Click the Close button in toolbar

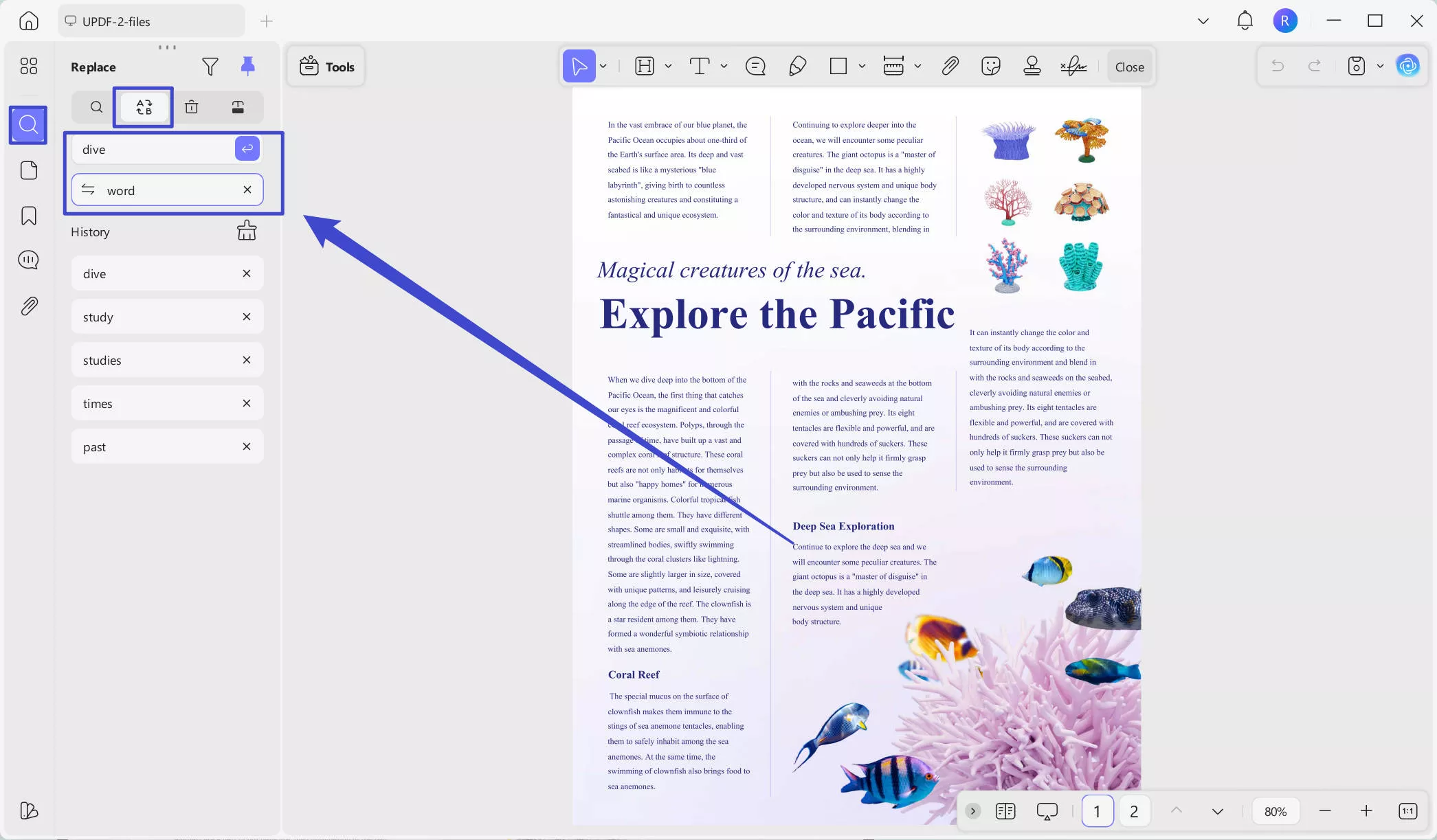pos(1129,67)
